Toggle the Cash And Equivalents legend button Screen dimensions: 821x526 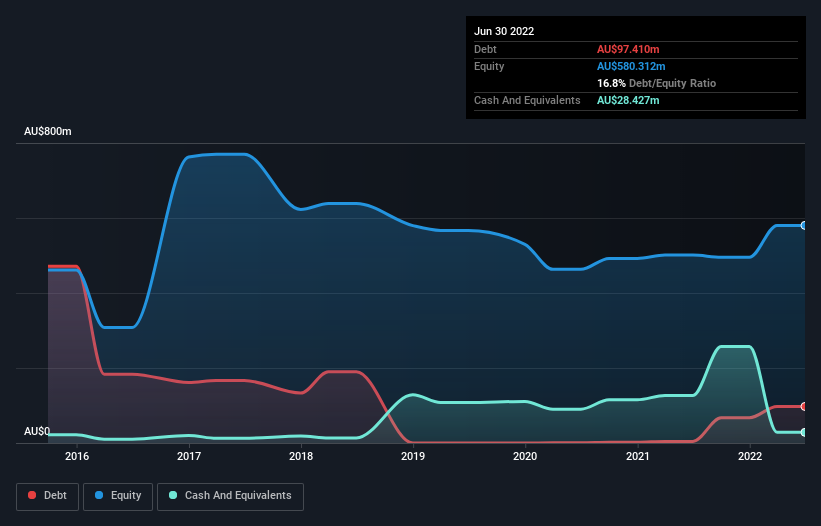tap(230, 496)
